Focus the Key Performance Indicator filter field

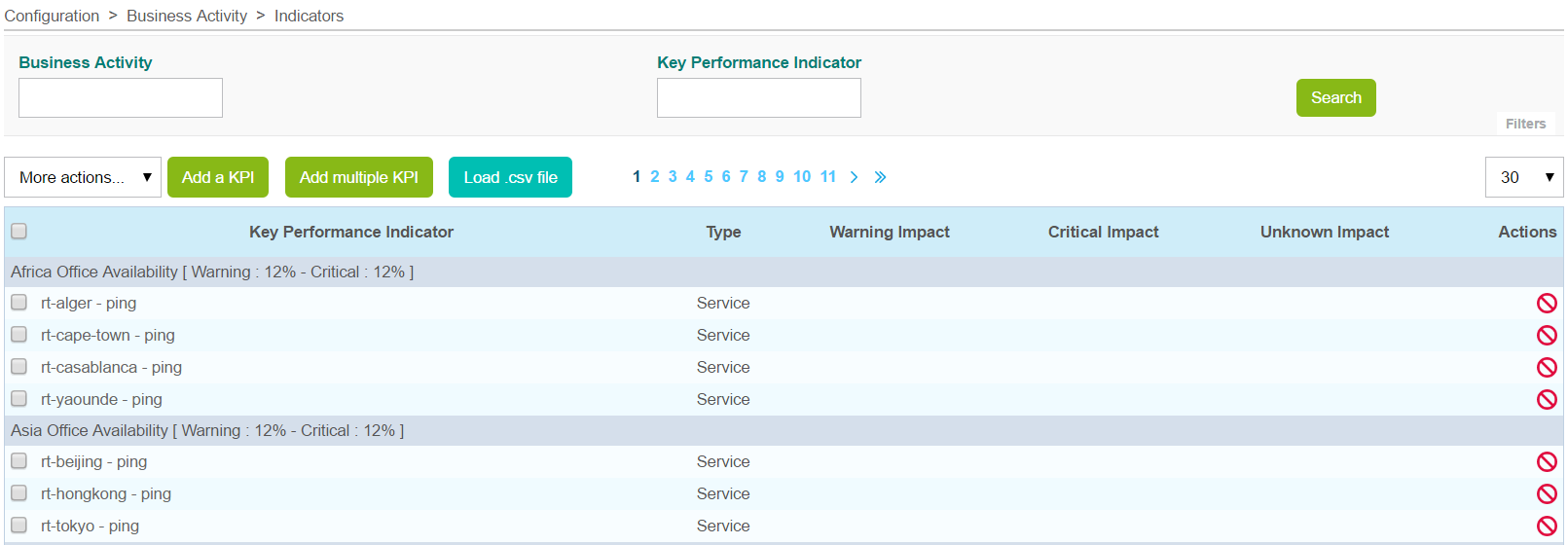758,98
